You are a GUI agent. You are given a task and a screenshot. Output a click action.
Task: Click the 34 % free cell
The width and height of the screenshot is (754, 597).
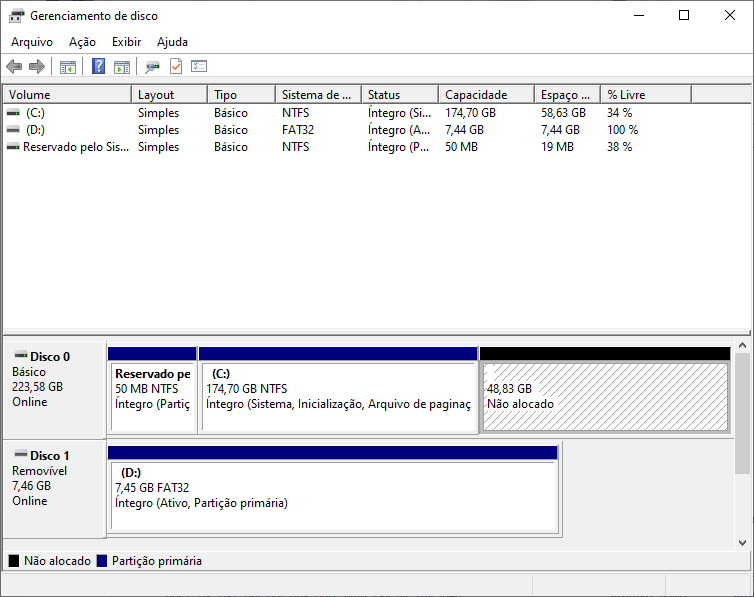point(619,112)
